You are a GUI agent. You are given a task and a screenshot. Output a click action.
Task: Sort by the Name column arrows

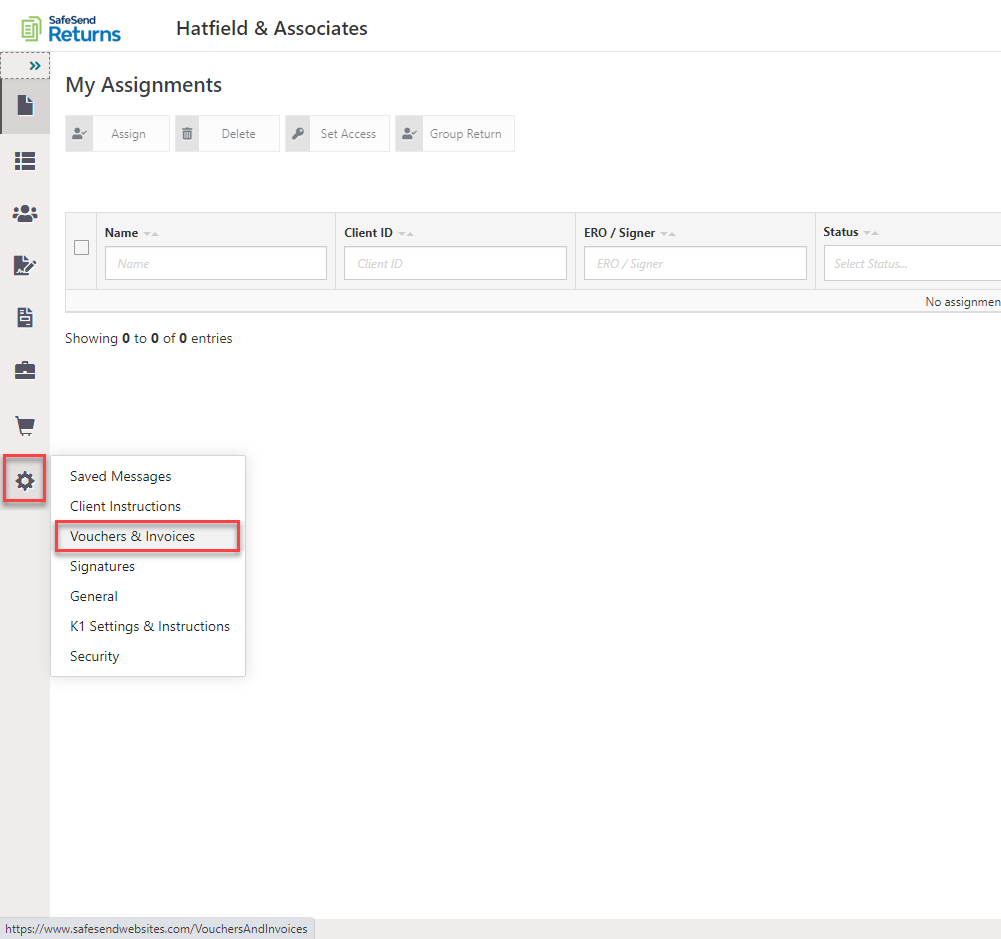tap(151, 234)
